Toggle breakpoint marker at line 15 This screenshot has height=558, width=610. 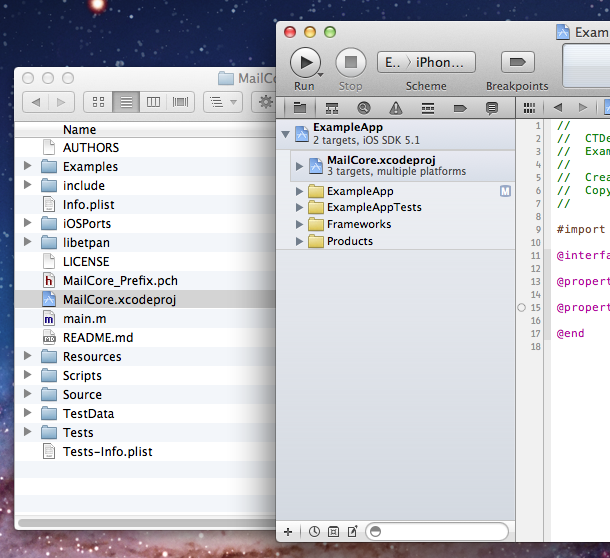pos(521,307)
